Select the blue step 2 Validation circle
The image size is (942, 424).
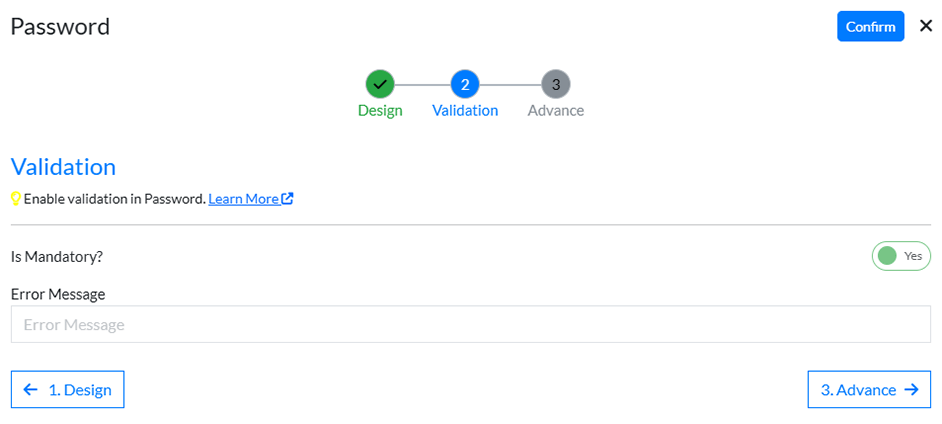(465, 84)
